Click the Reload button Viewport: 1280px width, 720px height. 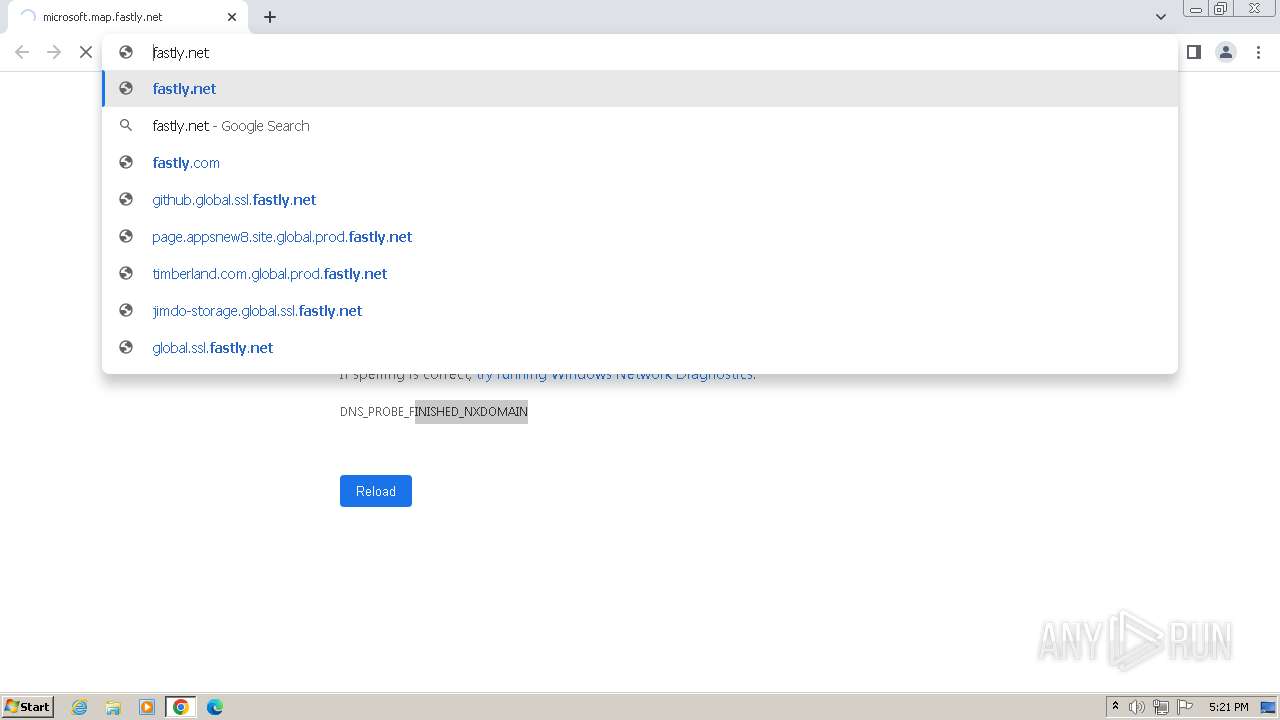pos(376,491)
